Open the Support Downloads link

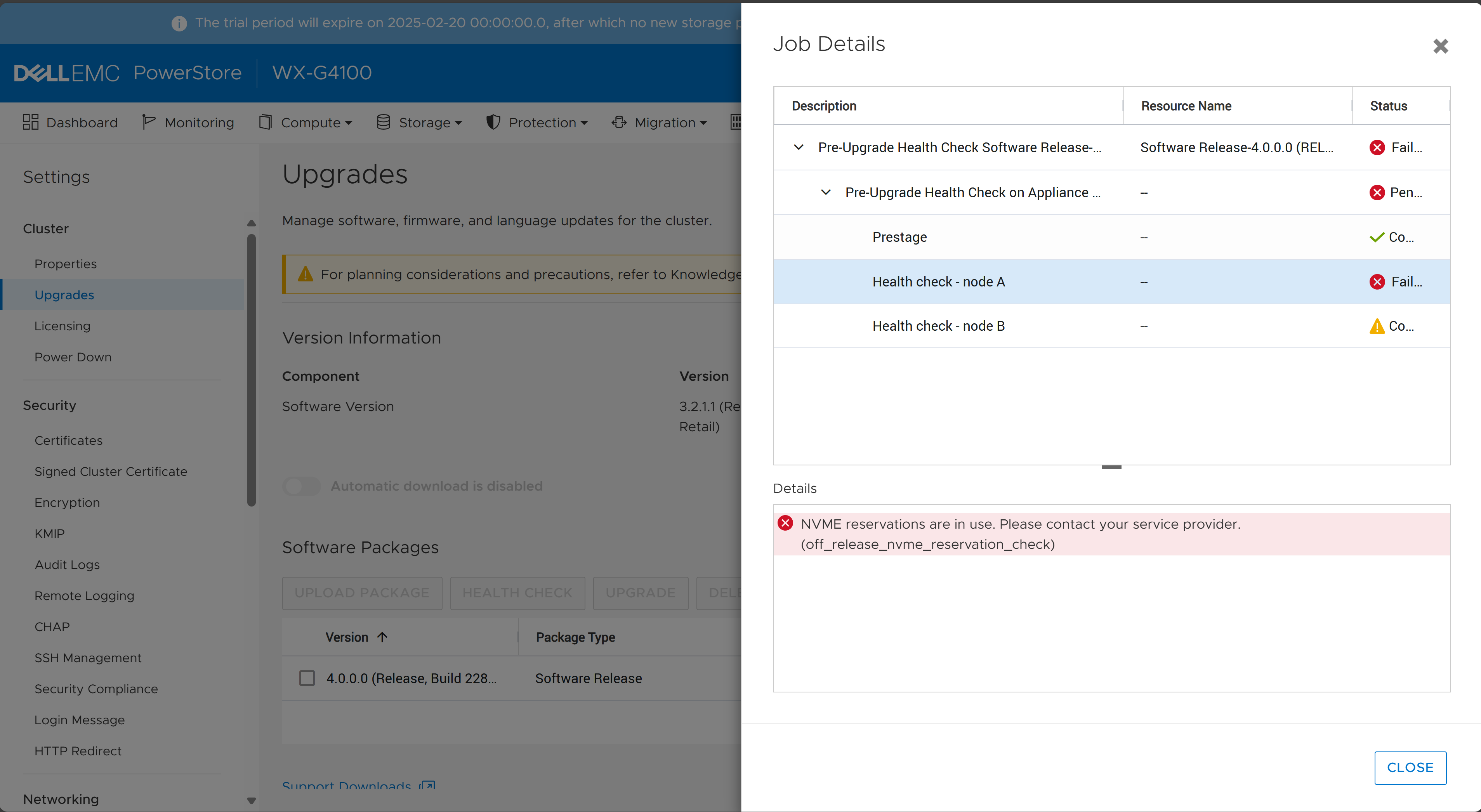347,785
